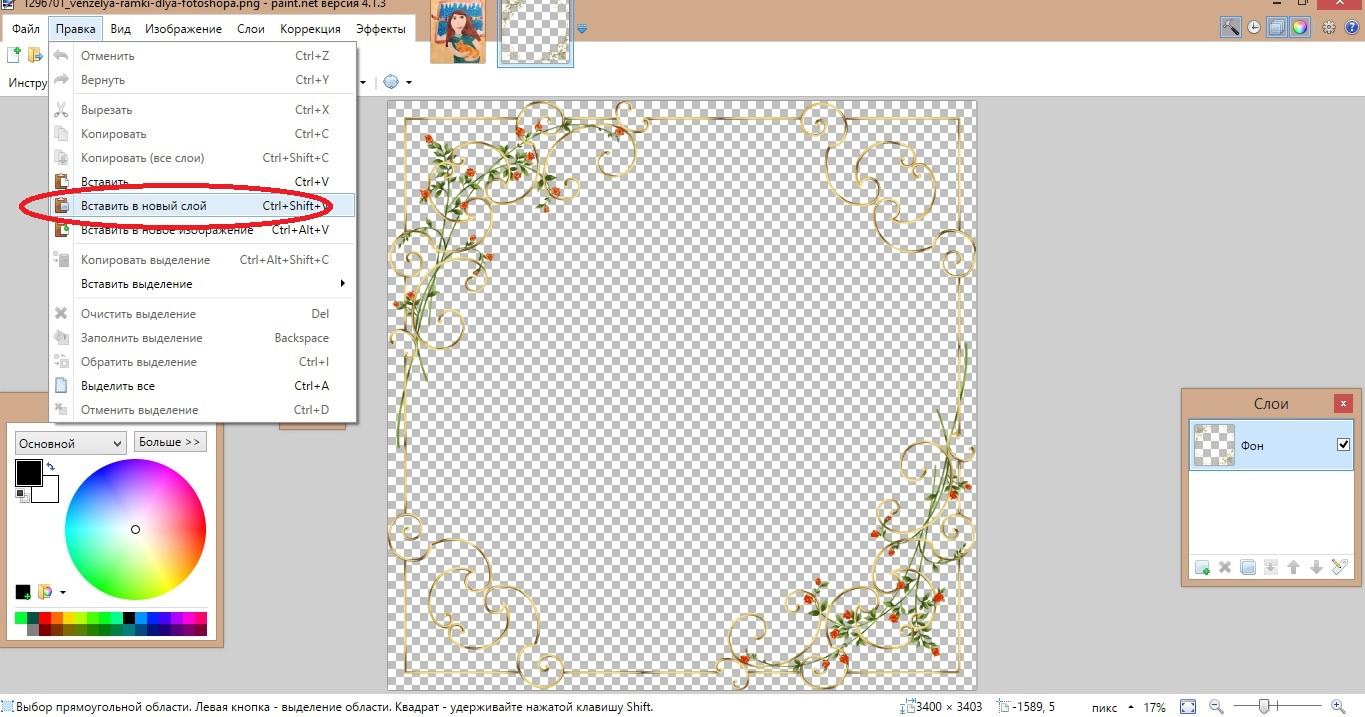Screen dimensions: 1365x717
Task: Select the frame image thumbnail tab
Action: pos(535,33)
